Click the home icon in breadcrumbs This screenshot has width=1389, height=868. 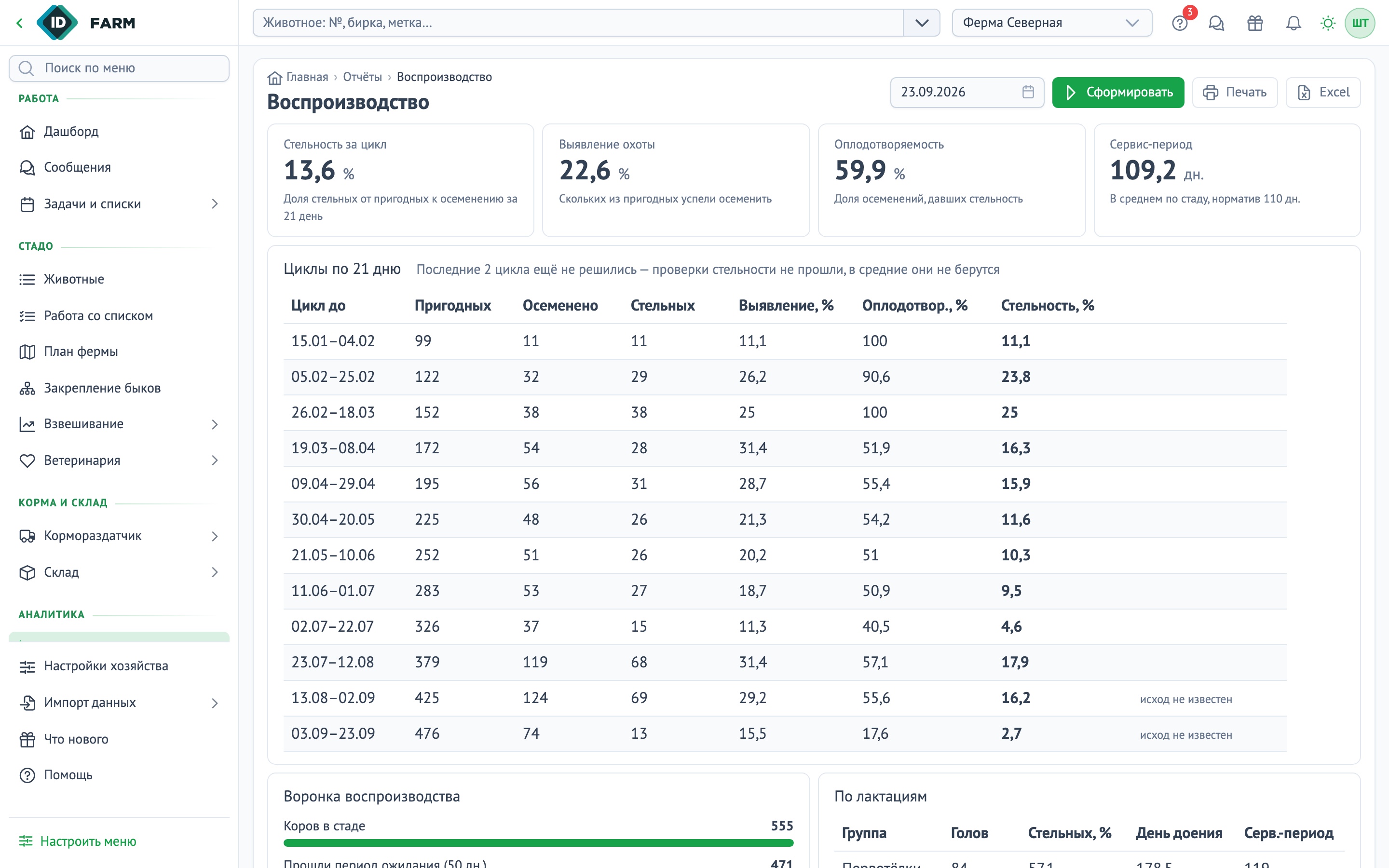[x=275, y=78]
